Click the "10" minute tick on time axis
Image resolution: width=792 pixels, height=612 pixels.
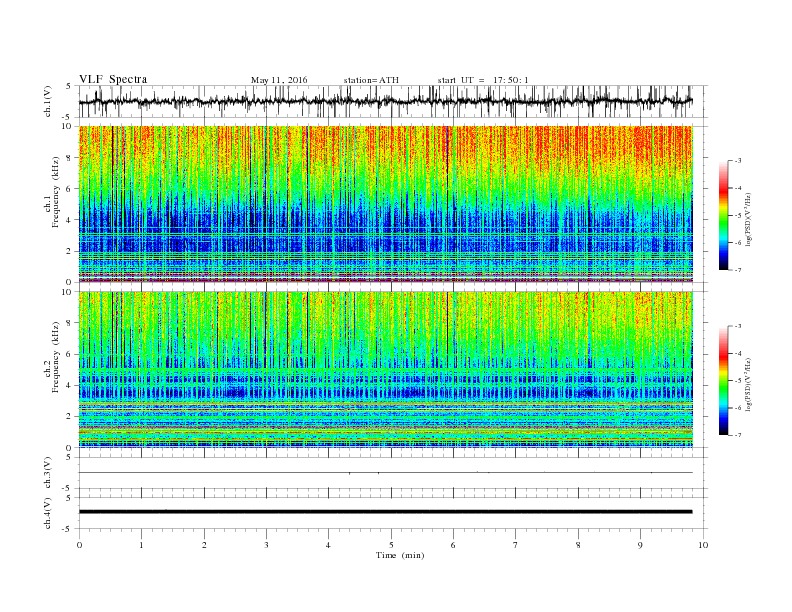[703, 545]
